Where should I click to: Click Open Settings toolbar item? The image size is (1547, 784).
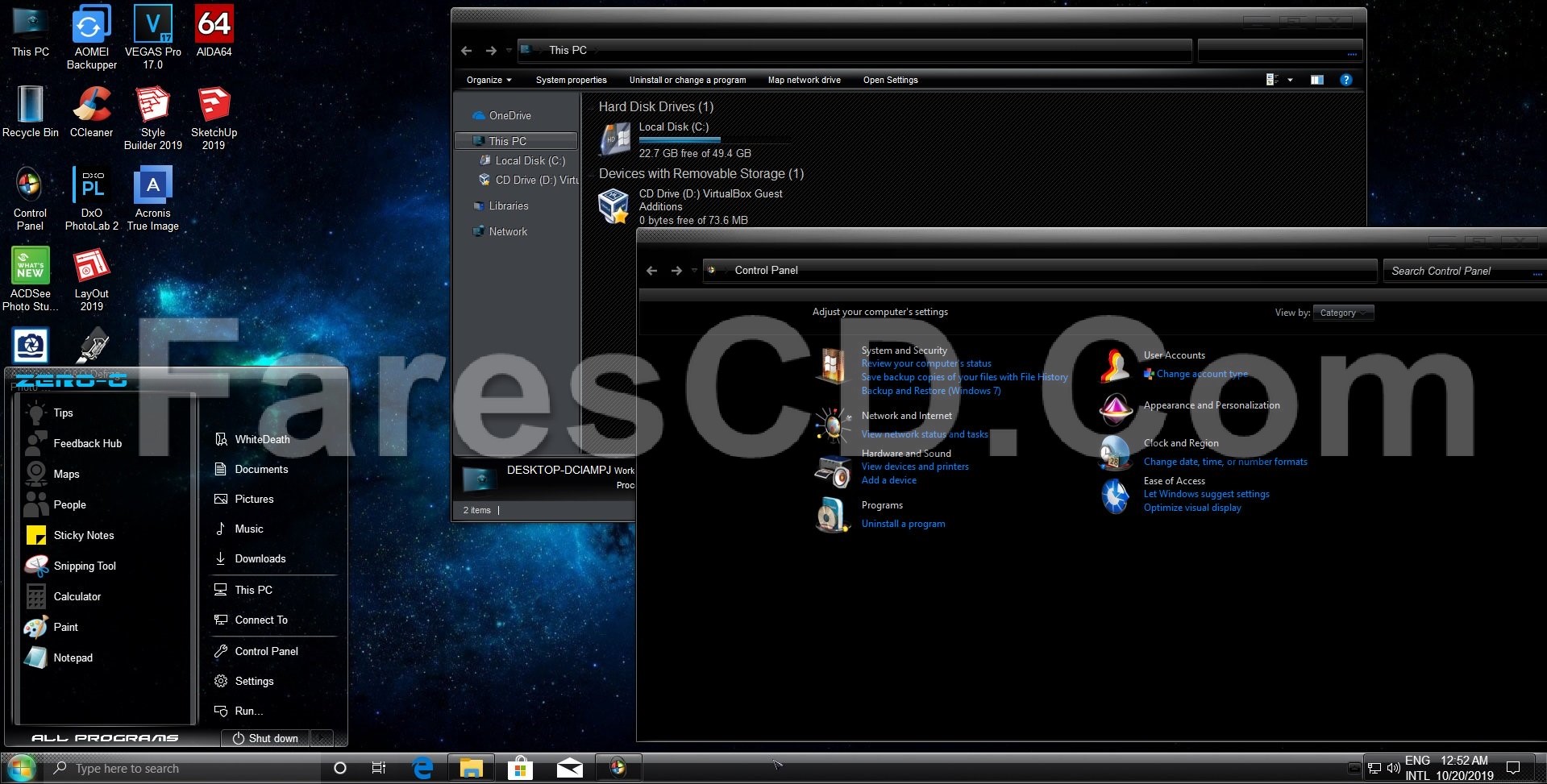[x=890, y=80]
